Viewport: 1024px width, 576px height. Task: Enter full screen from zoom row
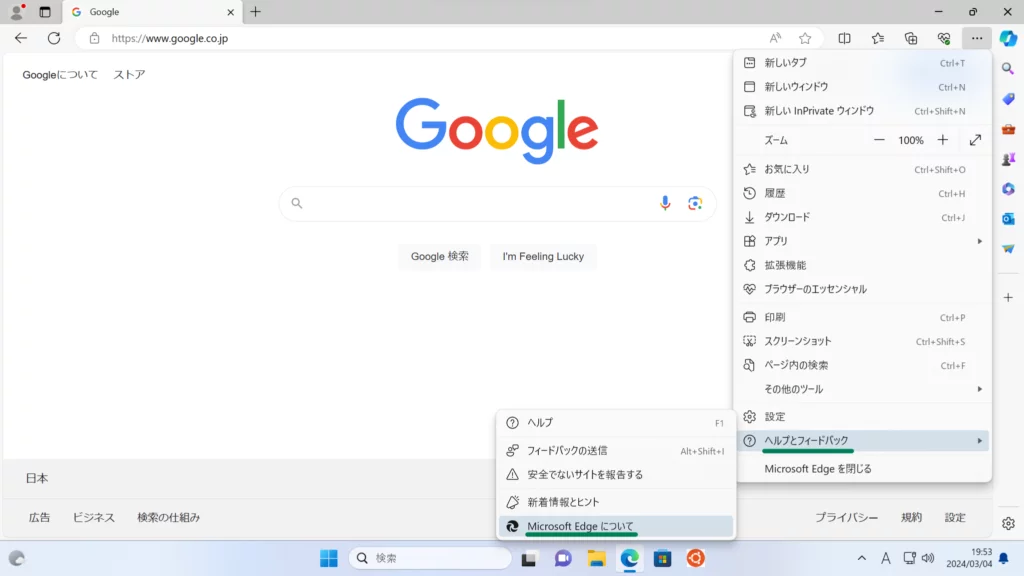[975, 140]
